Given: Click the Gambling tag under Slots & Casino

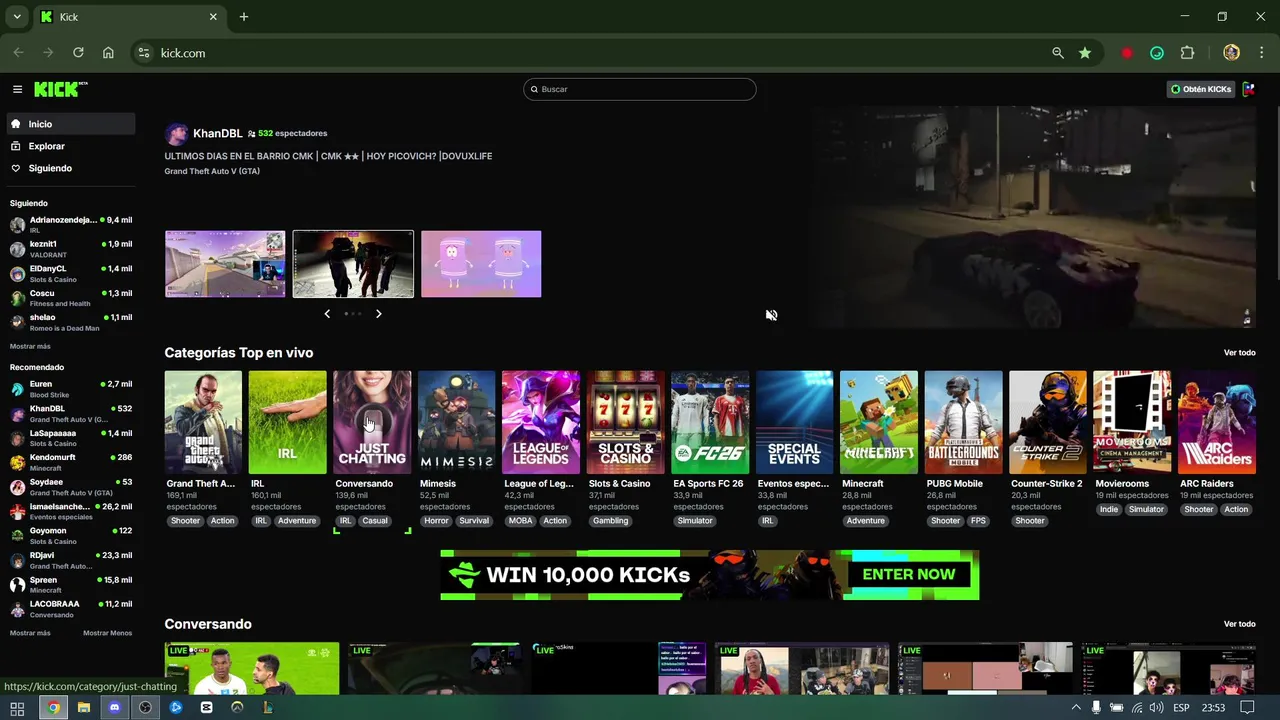Looking at the screenshot, I should coord(610,521).
